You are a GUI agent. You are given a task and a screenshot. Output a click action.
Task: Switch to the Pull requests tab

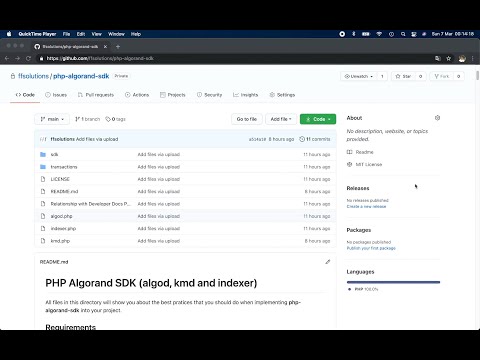[96, 95]
